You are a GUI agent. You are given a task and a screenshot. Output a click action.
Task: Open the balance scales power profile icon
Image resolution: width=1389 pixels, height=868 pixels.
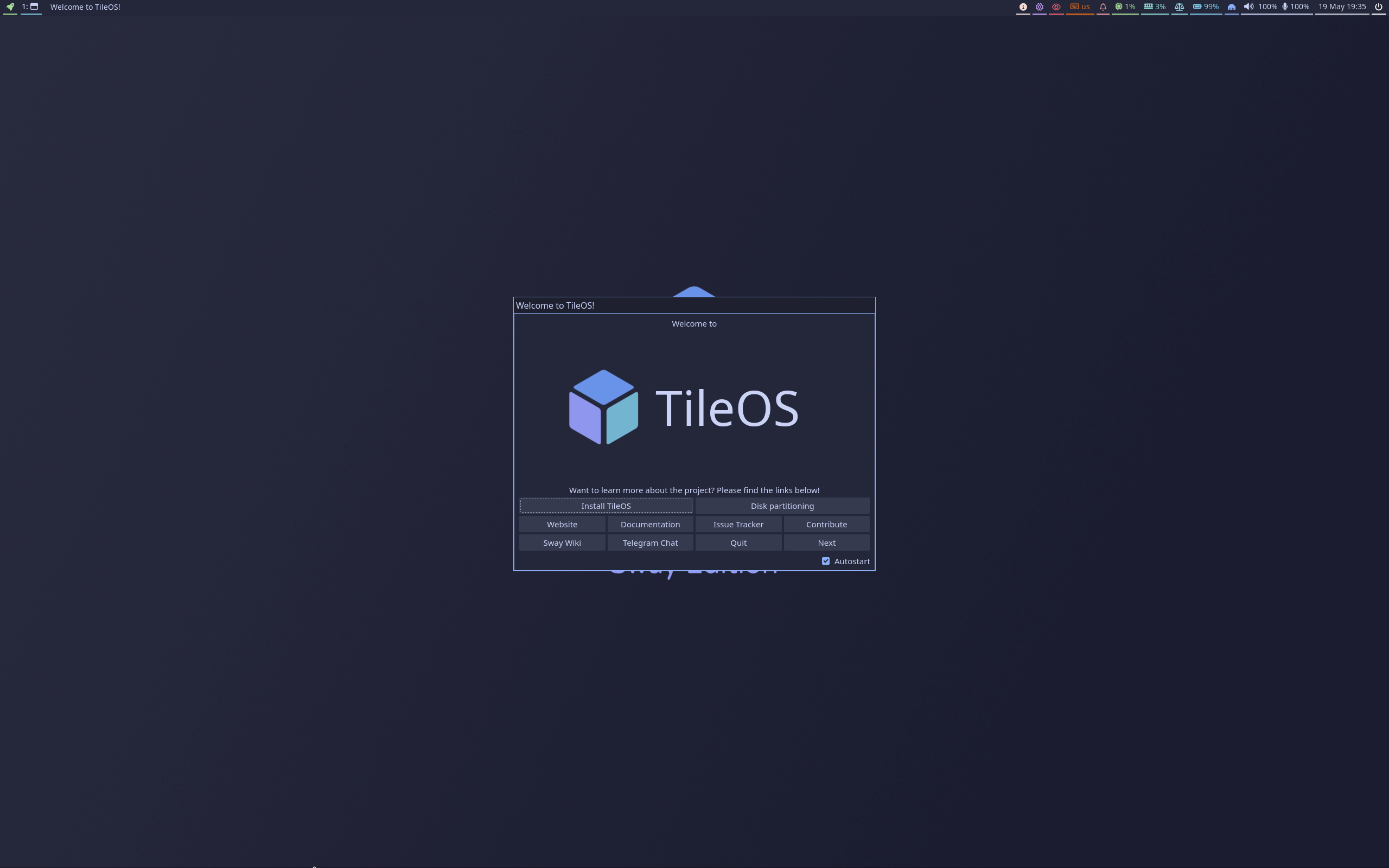coord(1179,7)
